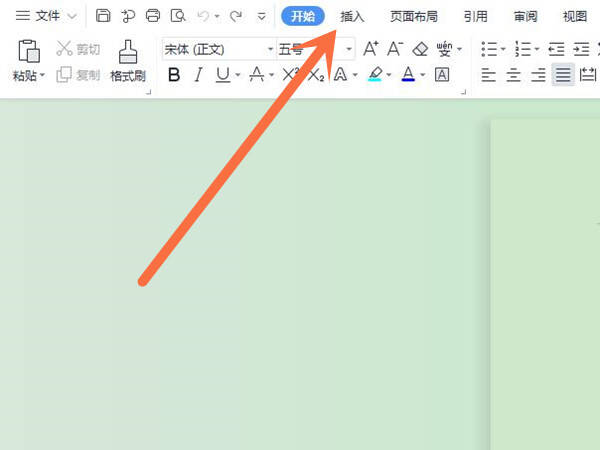This screenshot has width=600, height=450.
Task: Toggle strikethrough formatting
Action: (257, 75)
